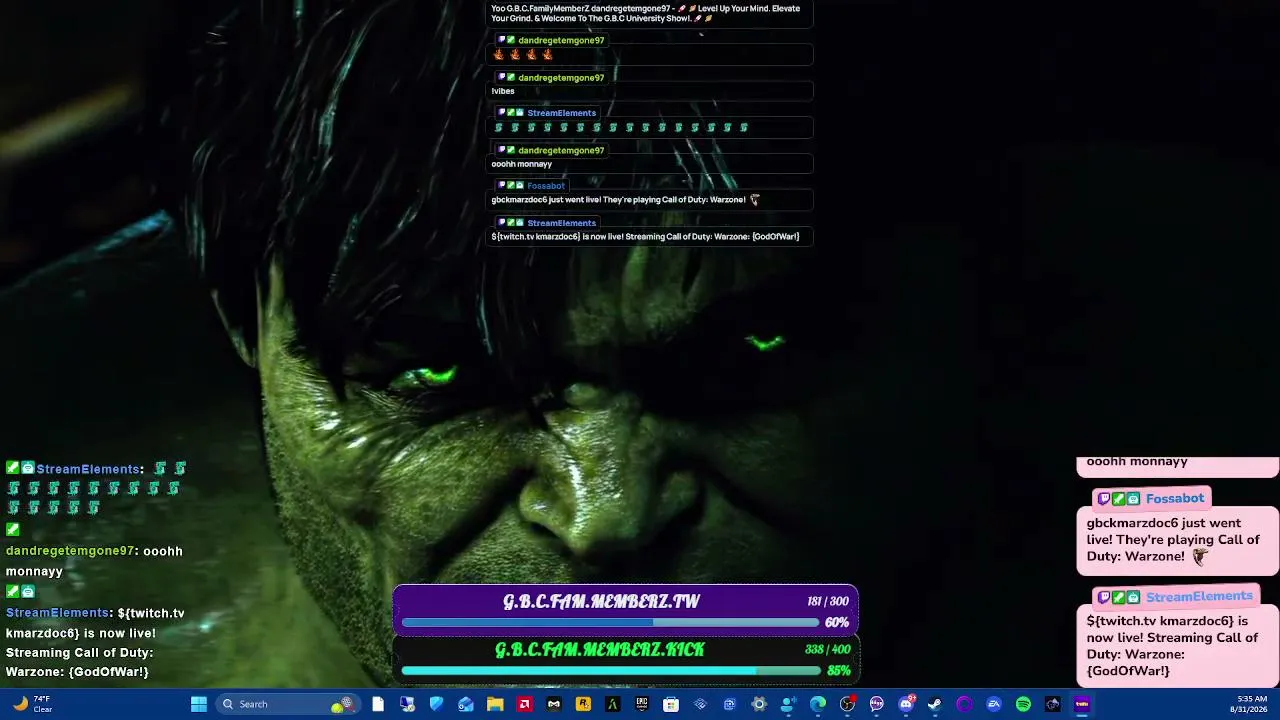This screenshot has height=720, width=1280.
Task: Open the Teams people icon on taskbar
Action: (788, 704)
